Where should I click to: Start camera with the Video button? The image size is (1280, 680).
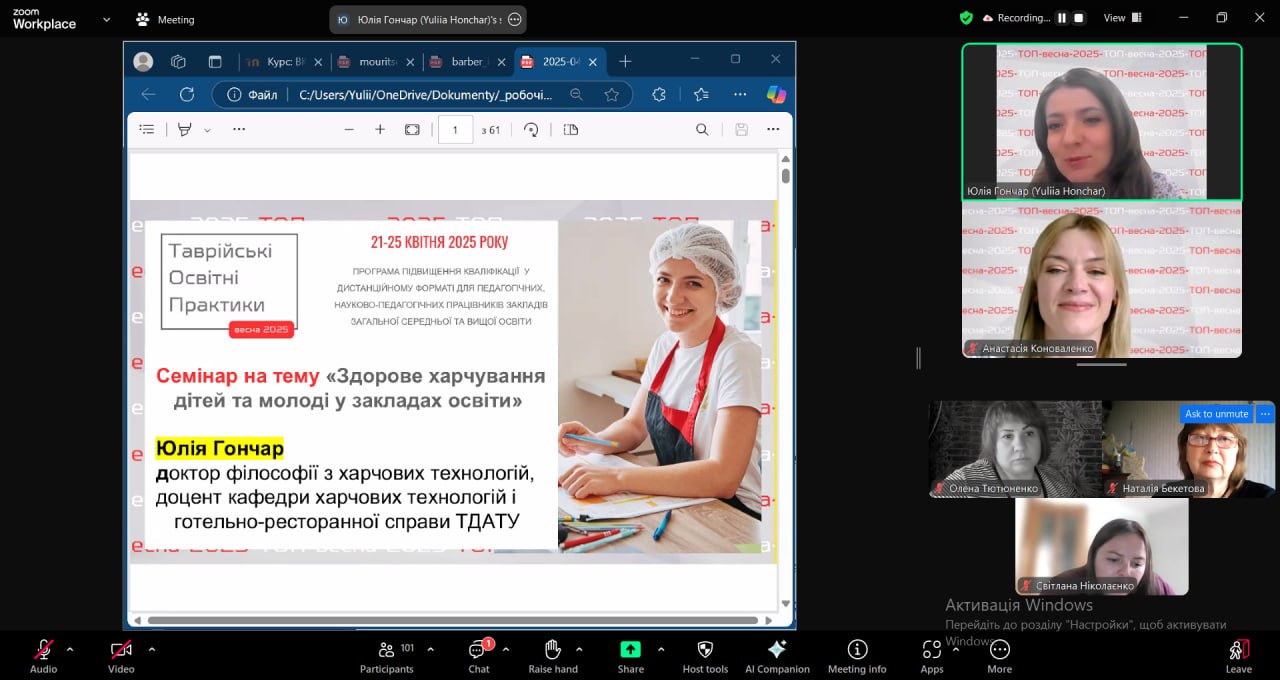pyautogui.click(x=121, y=655)
